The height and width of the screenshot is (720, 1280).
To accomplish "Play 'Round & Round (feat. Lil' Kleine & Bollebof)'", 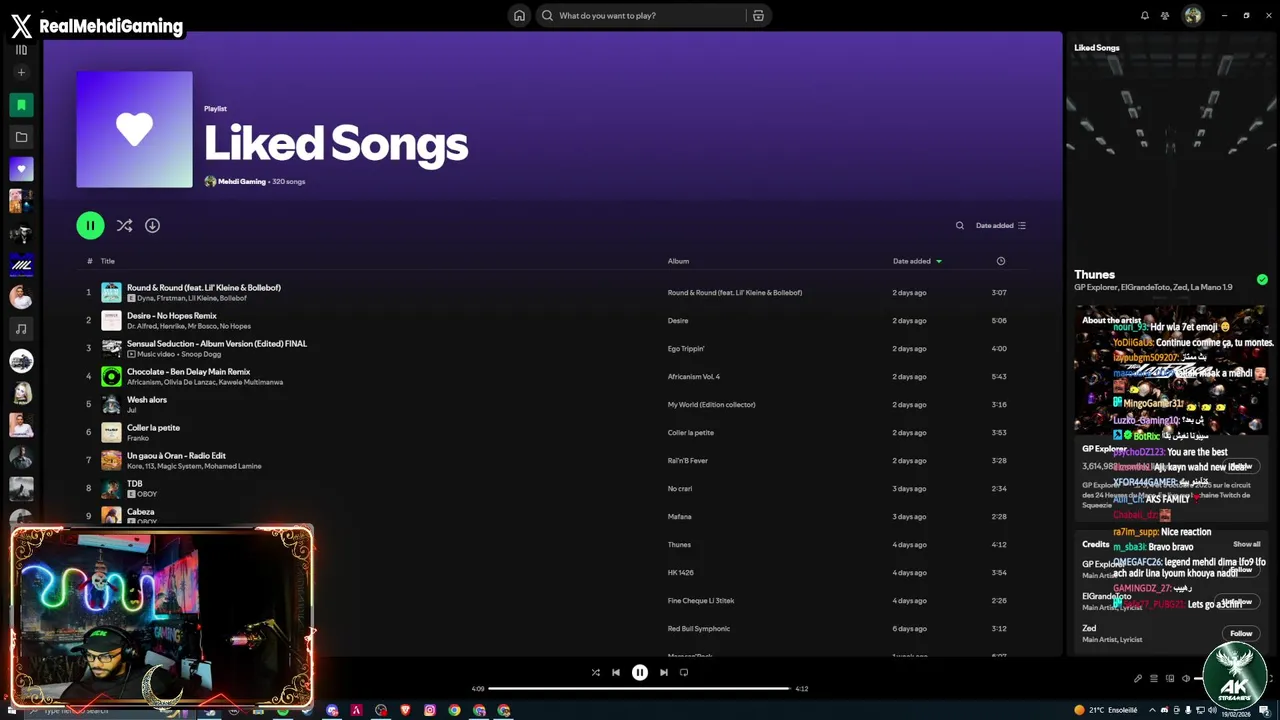I will pos(204,288).
